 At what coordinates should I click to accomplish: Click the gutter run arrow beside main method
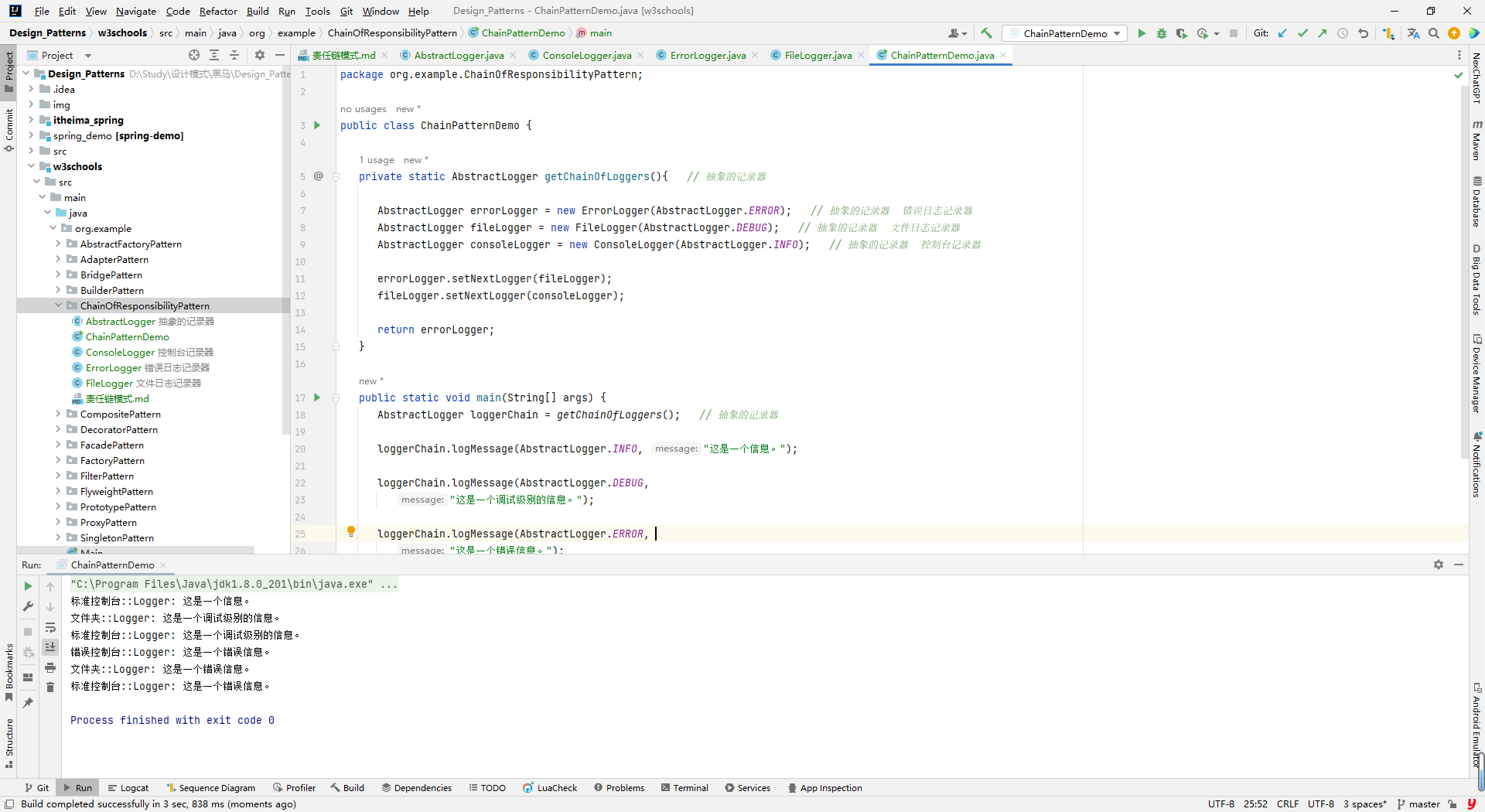tap(317, 397)
